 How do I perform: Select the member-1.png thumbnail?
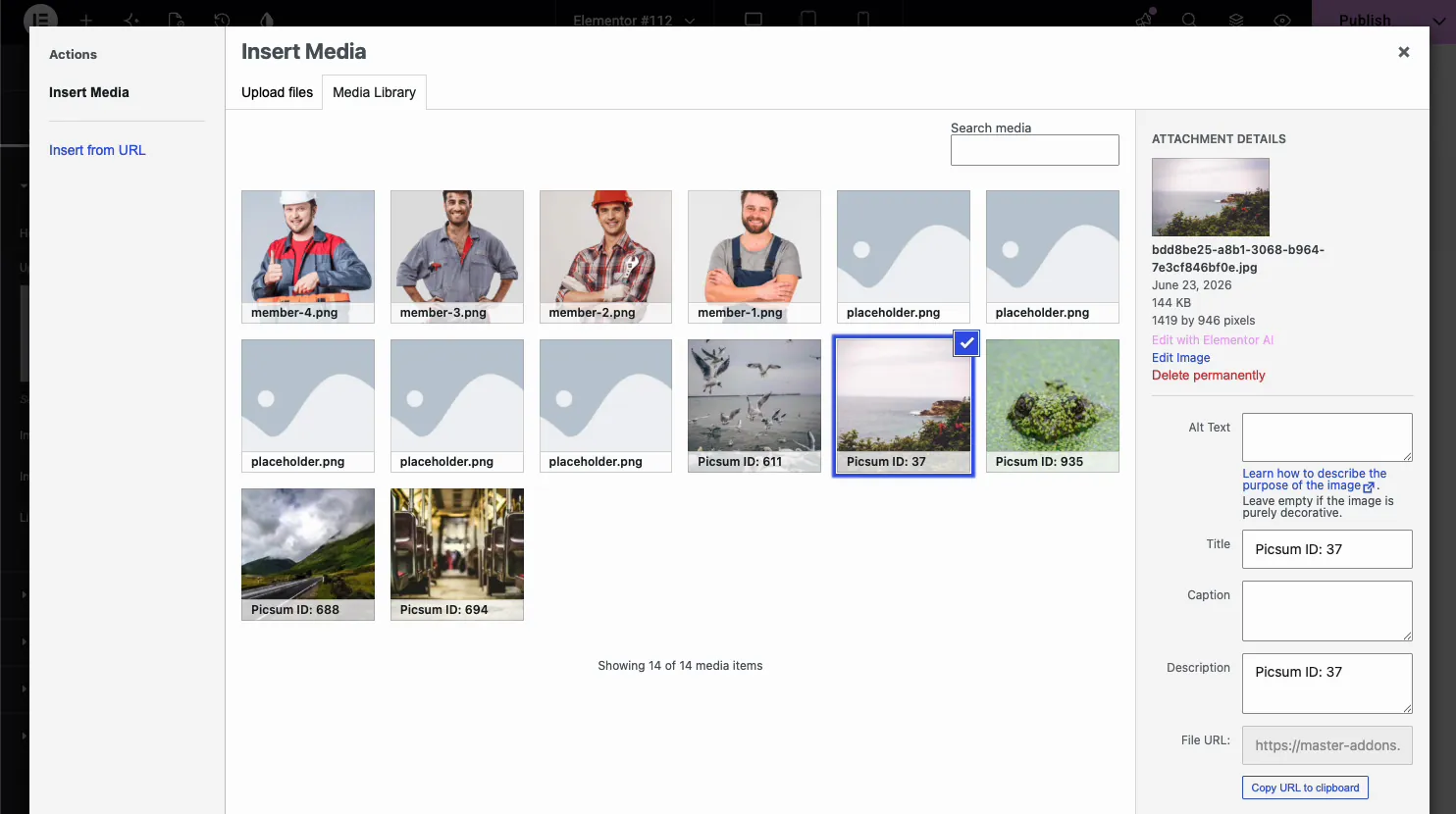click(x=754, y=257)
